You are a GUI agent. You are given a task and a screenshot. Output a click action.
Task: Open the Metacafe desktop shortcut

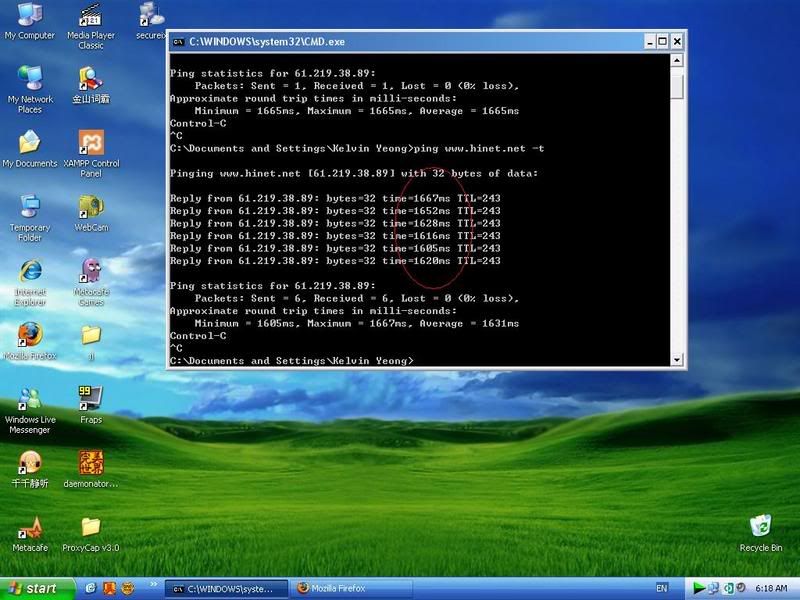(x=29, y=527)
